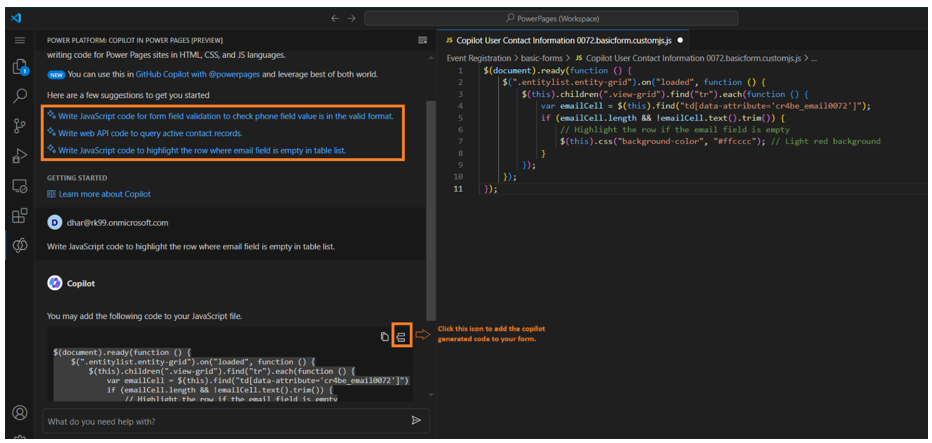Click the breadcrumb ellipsis after the file name

[x=814, y=59]
